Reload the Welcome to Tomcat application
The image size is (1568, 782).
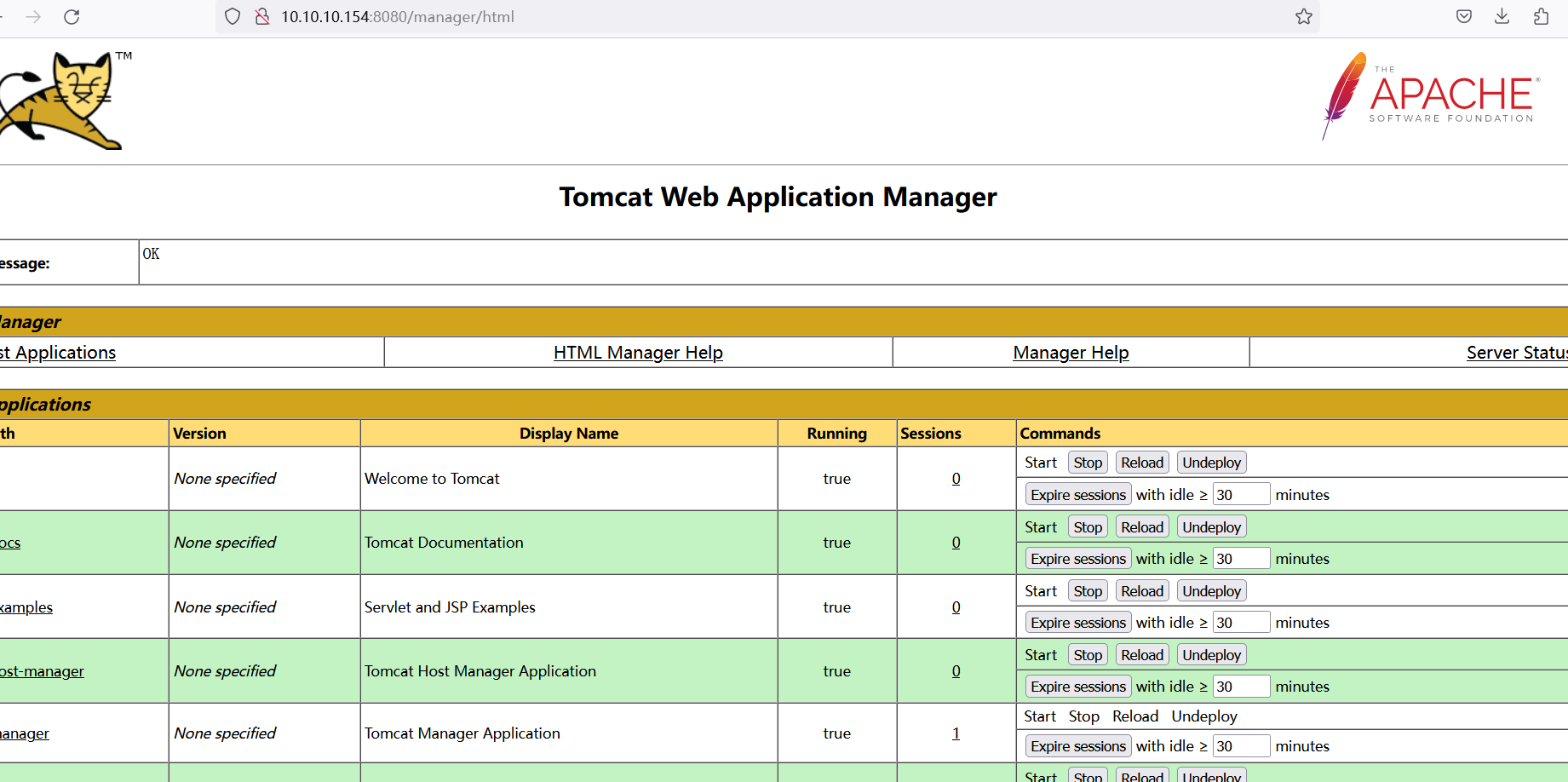1142,463
